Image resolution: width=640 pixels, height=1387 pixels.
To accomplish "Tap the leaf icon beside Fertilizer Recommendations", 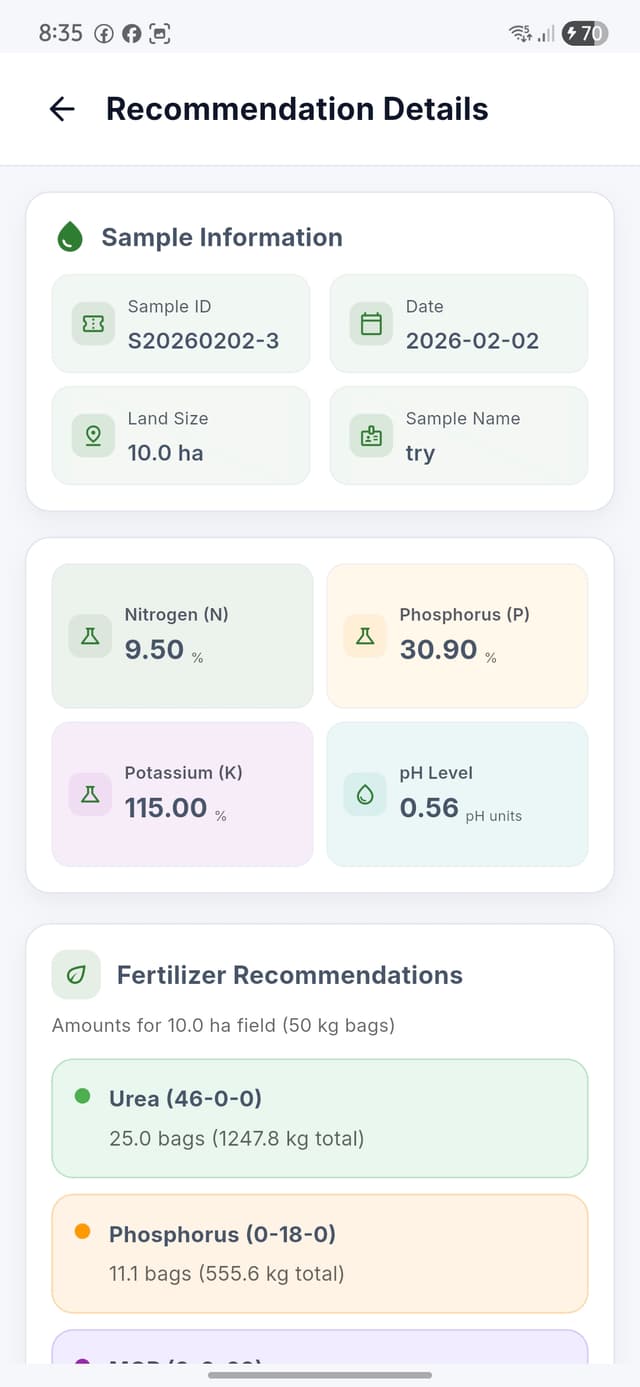I will tap(74, 974).
